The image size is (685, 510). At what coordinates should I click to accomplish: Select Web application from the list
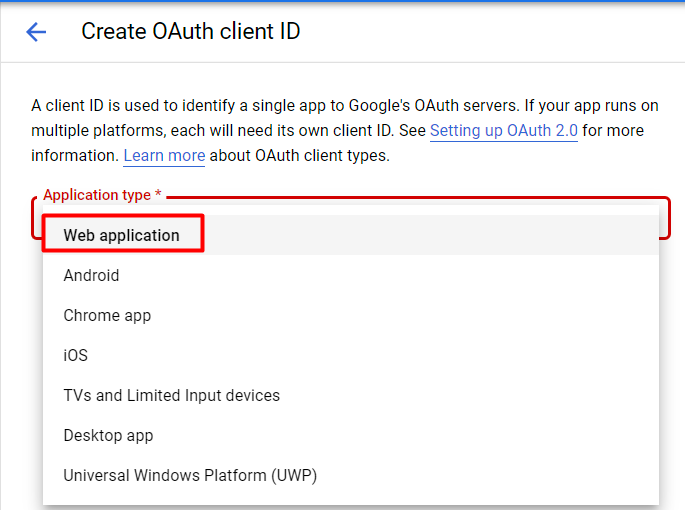tap(121, 236)
